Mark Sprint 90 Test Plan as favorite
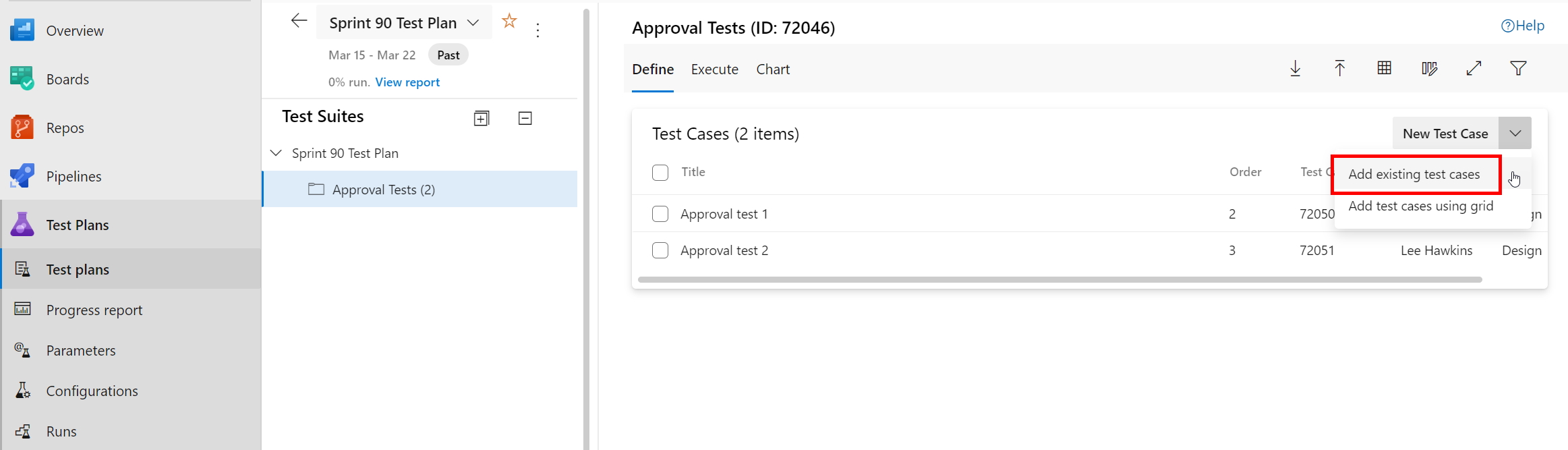 [x=509, y=22]
